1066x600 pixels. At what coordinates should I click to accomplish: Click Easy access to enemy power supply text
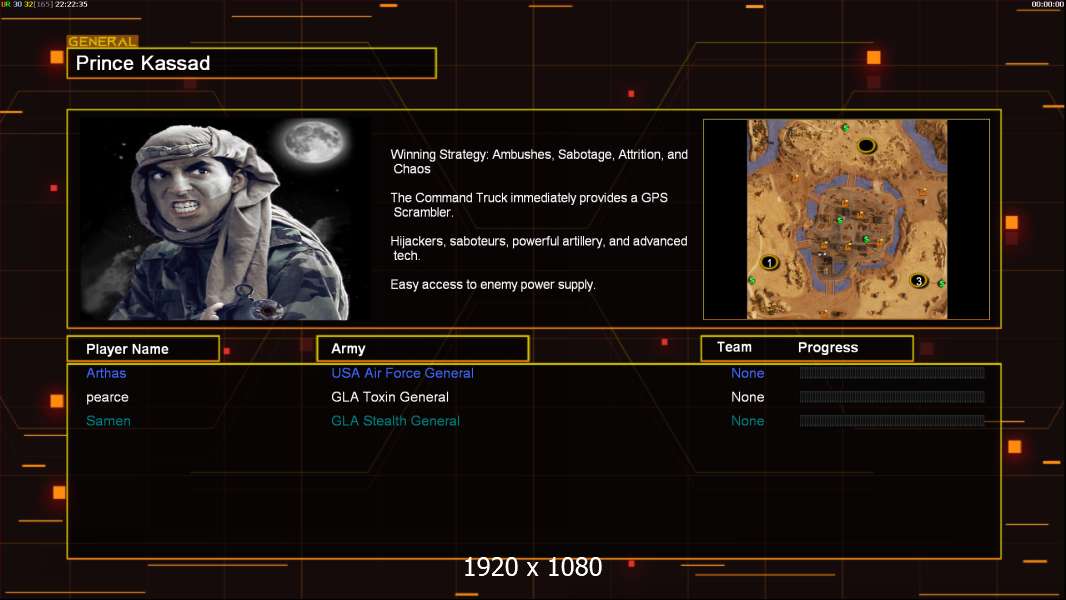493,285
